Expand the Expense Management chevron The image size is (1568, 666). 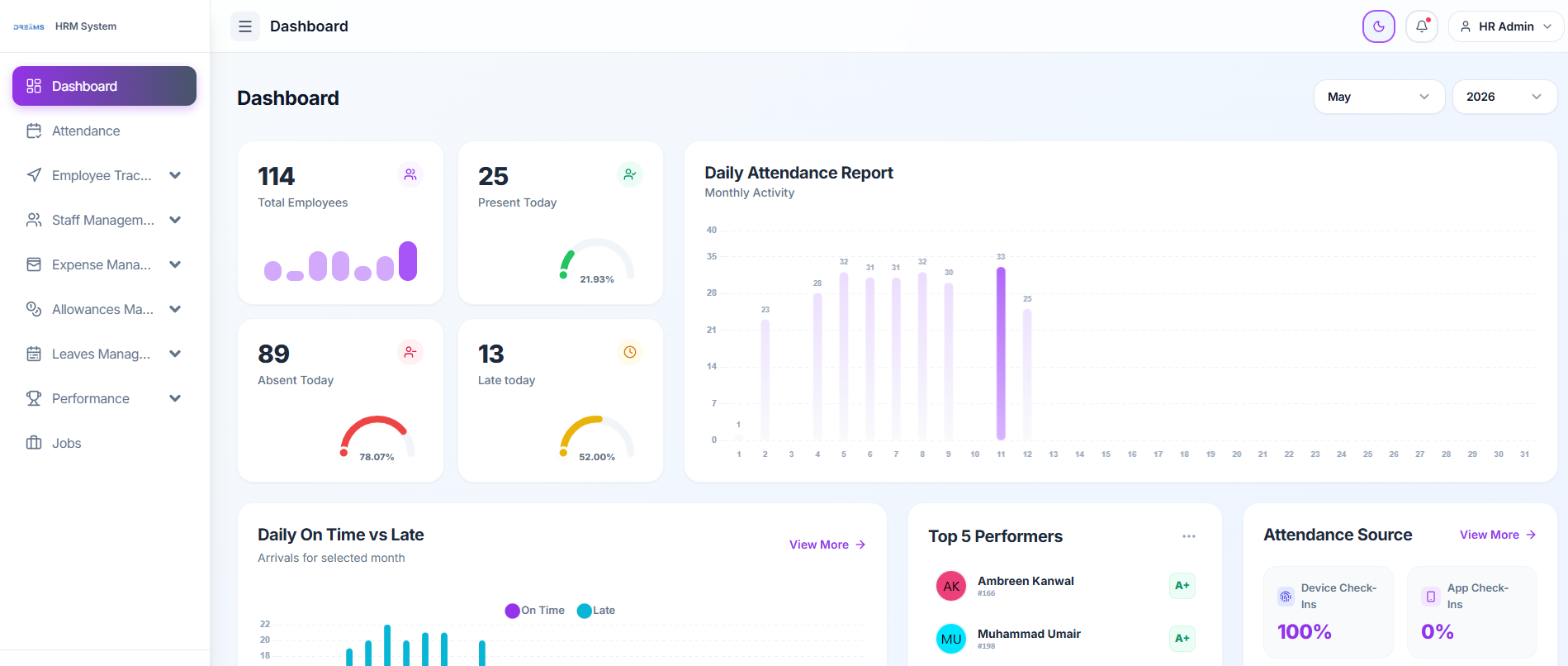point(175,264)
